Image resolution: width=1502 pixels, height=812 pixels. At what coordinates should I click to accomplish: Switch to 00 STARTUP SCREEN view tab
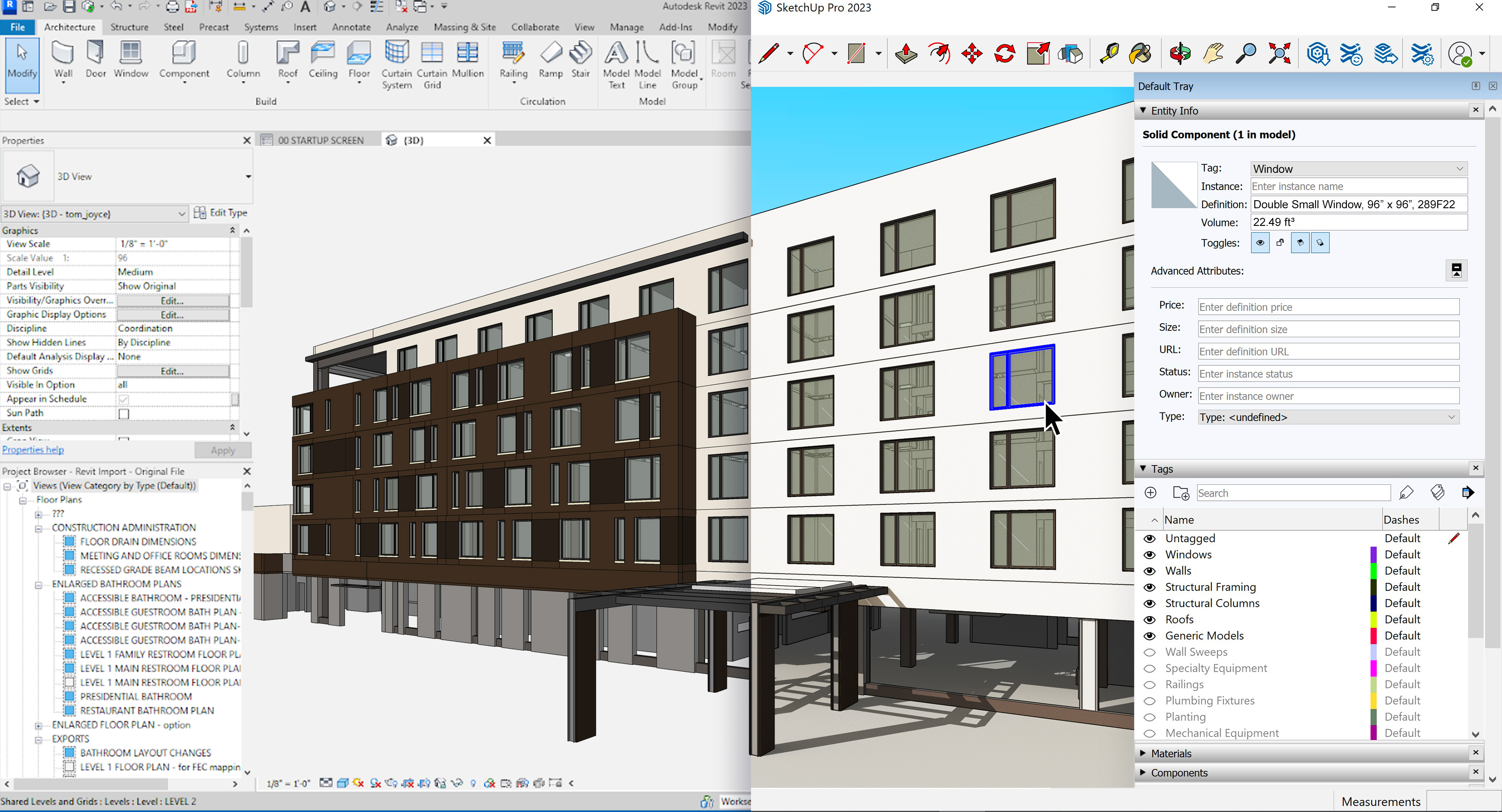pos(320,140)
